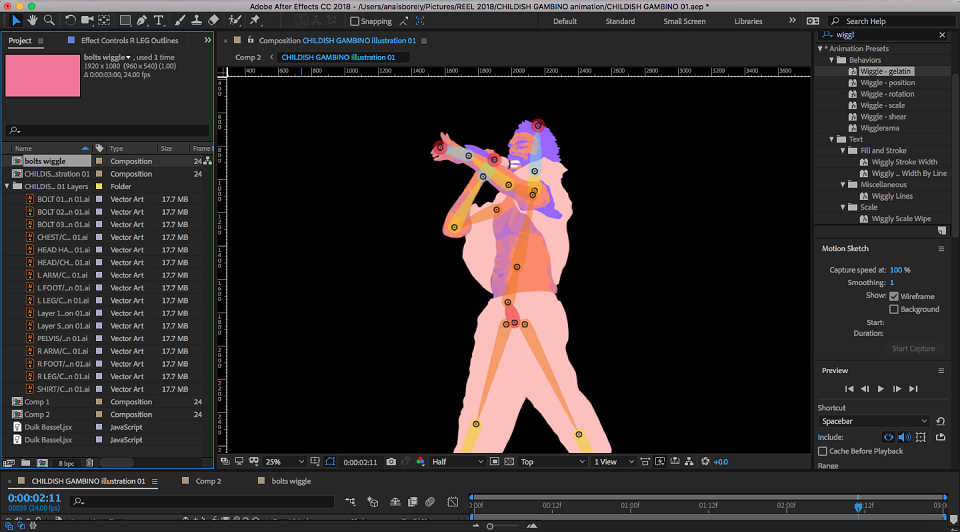Toggle include video eye in Preview
Image resolution: width=960 pixels, height=532 pixels.
point(888,437)
